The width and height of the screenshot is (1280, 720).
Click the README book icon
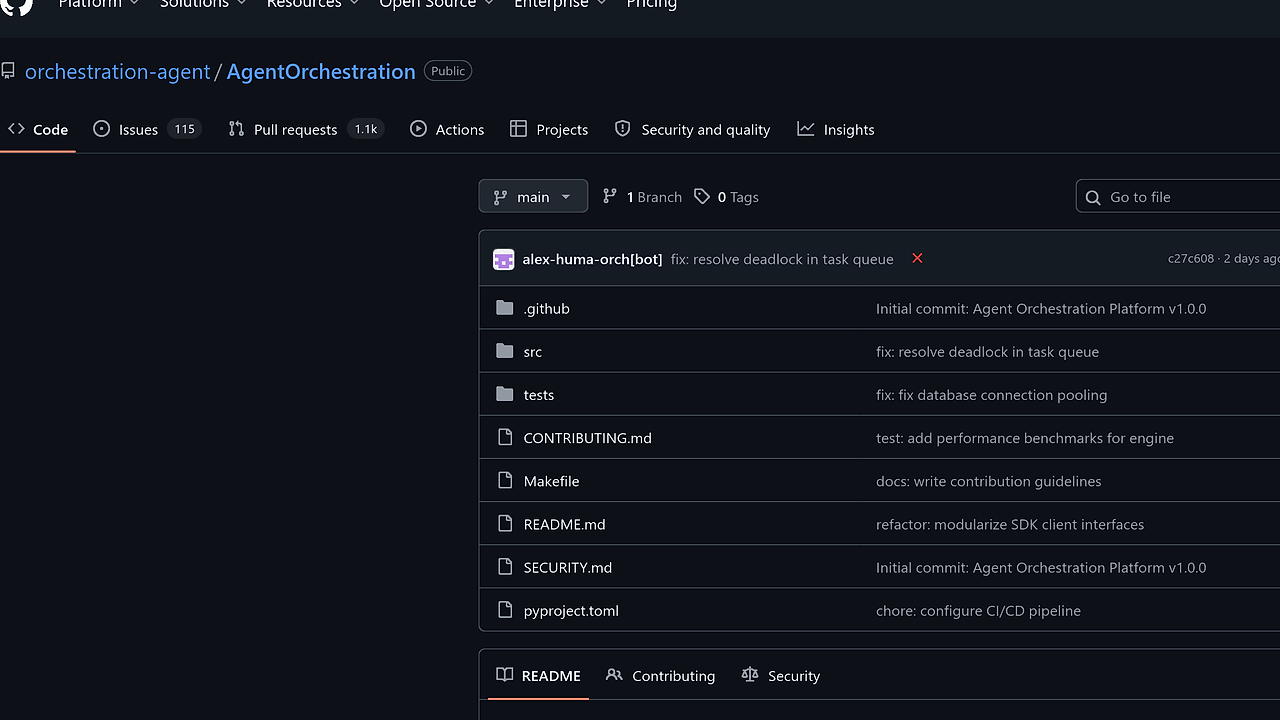[505, 675]
